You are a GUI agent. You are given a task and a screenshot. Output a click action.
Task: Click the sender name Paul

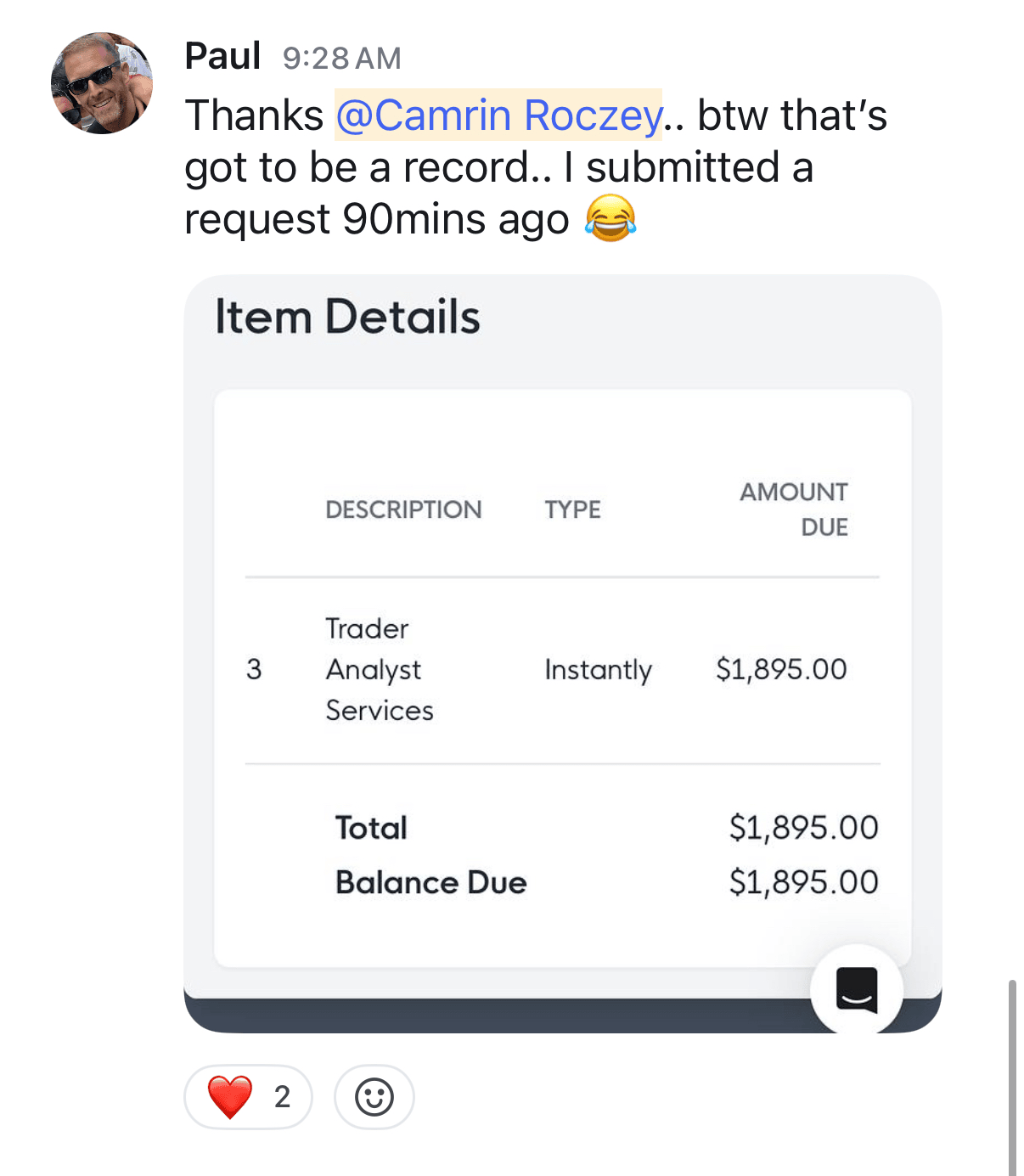tap(222, 56)
